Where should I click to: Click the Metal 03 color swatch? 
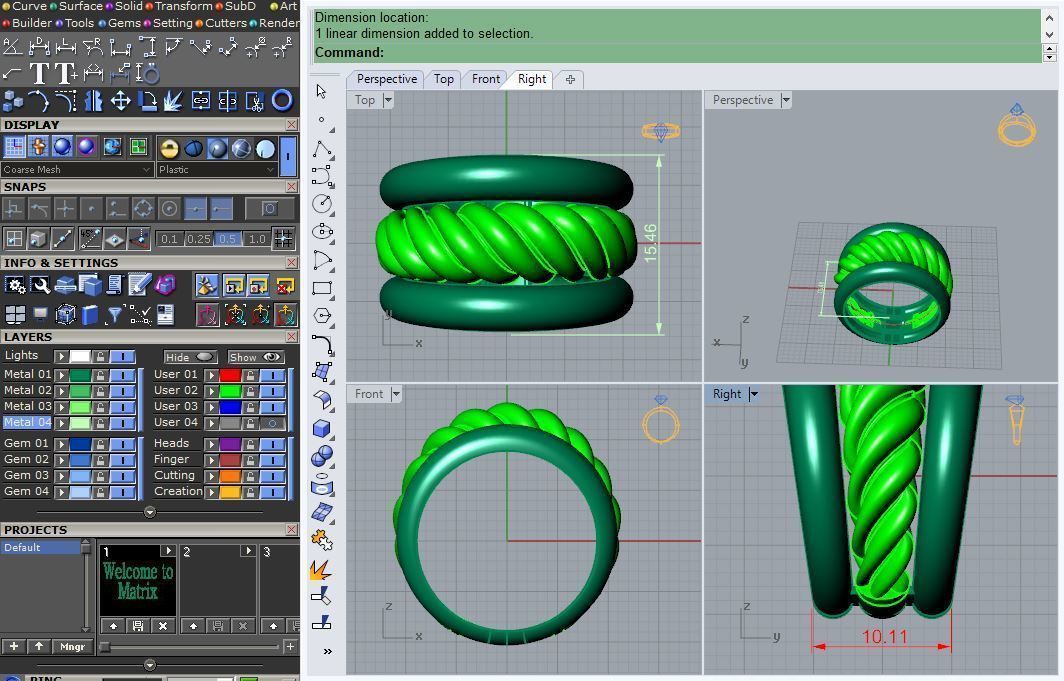point(81,407)
